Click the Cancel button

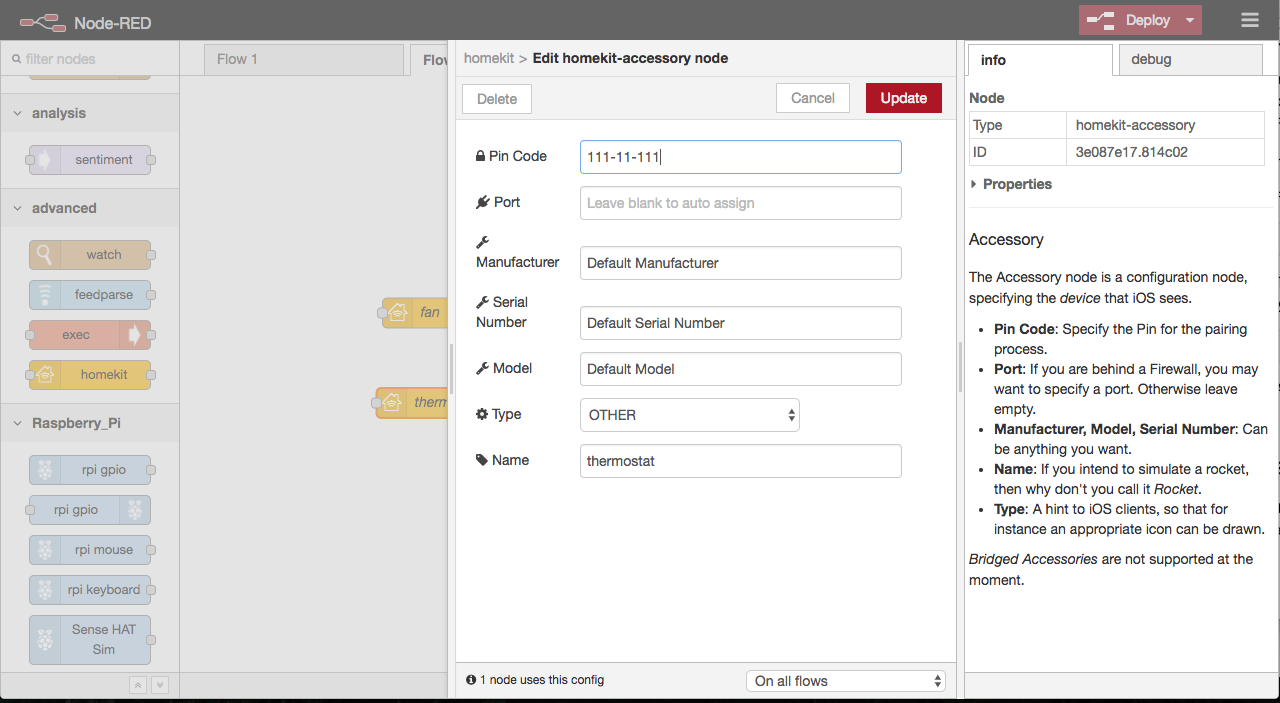(x=813, y=98)
